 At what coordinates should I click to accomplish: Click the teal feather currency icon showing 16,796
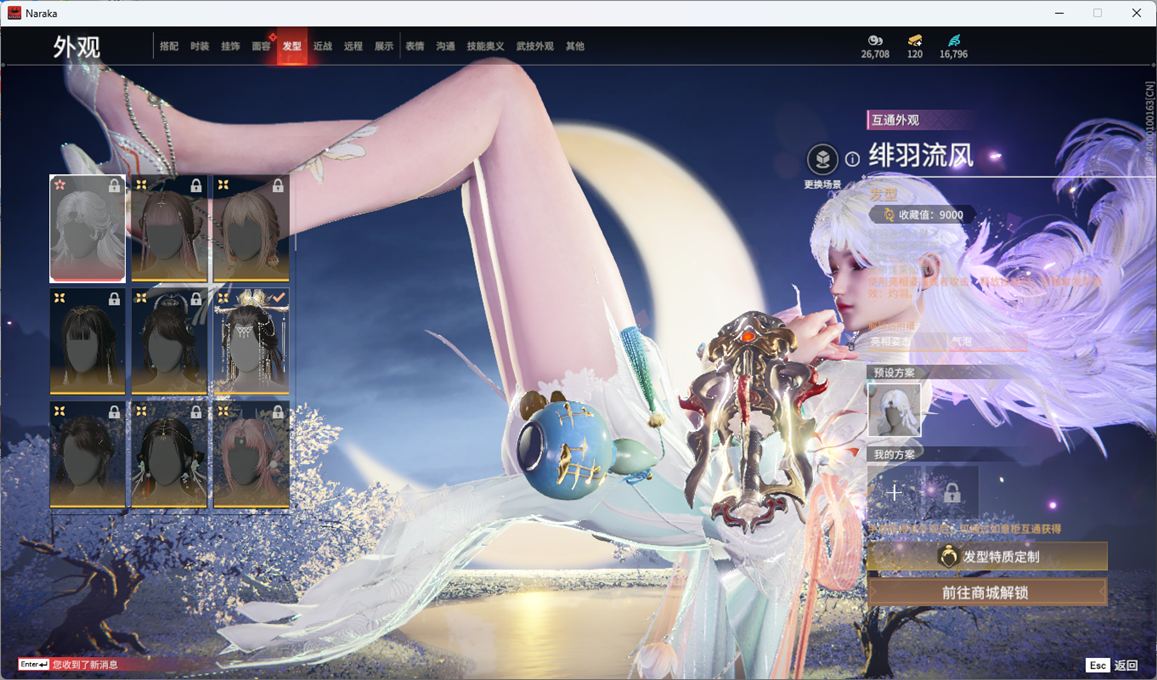coord(953,40)
